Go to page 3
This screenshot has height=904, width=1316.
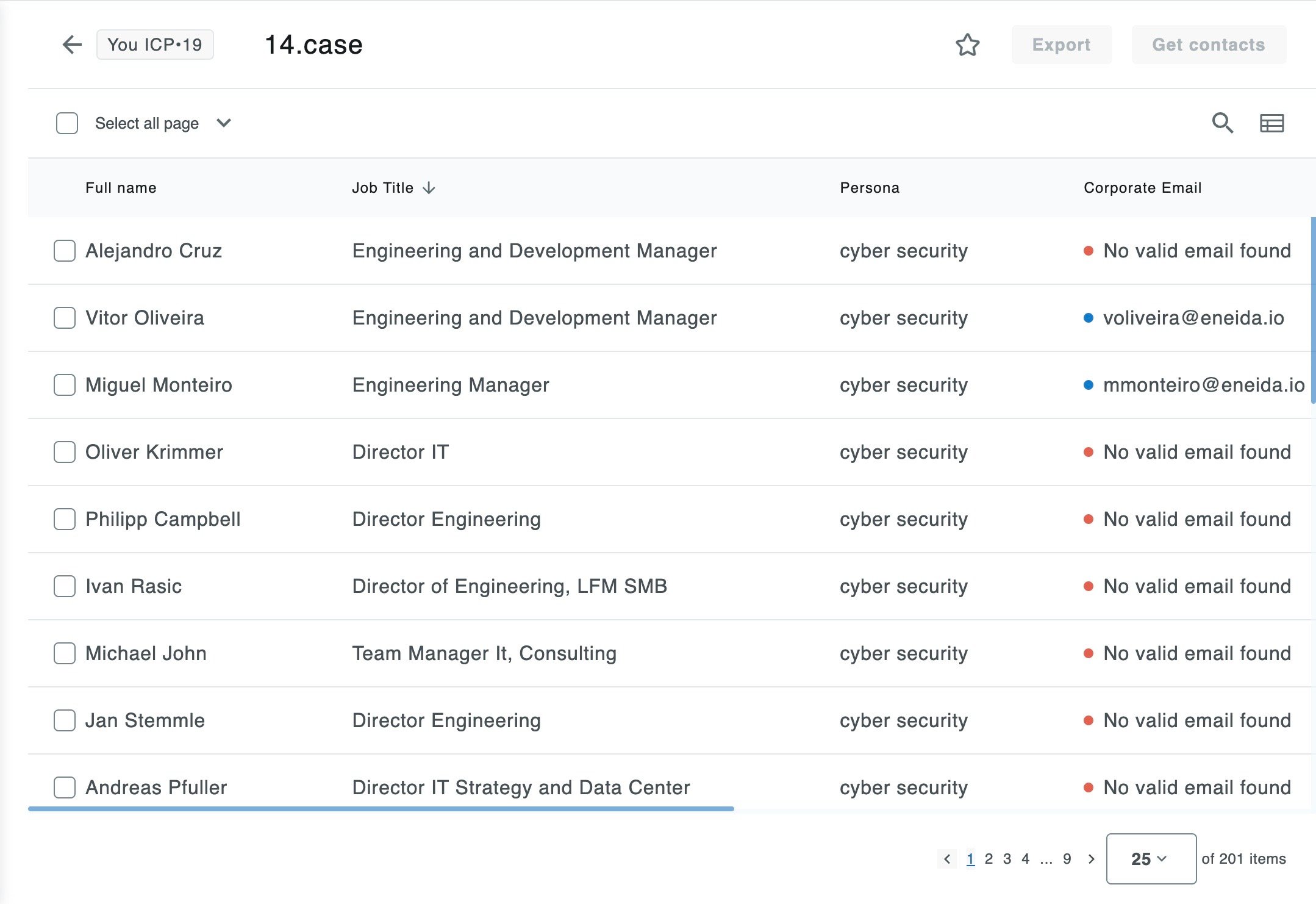point(1007,859)
